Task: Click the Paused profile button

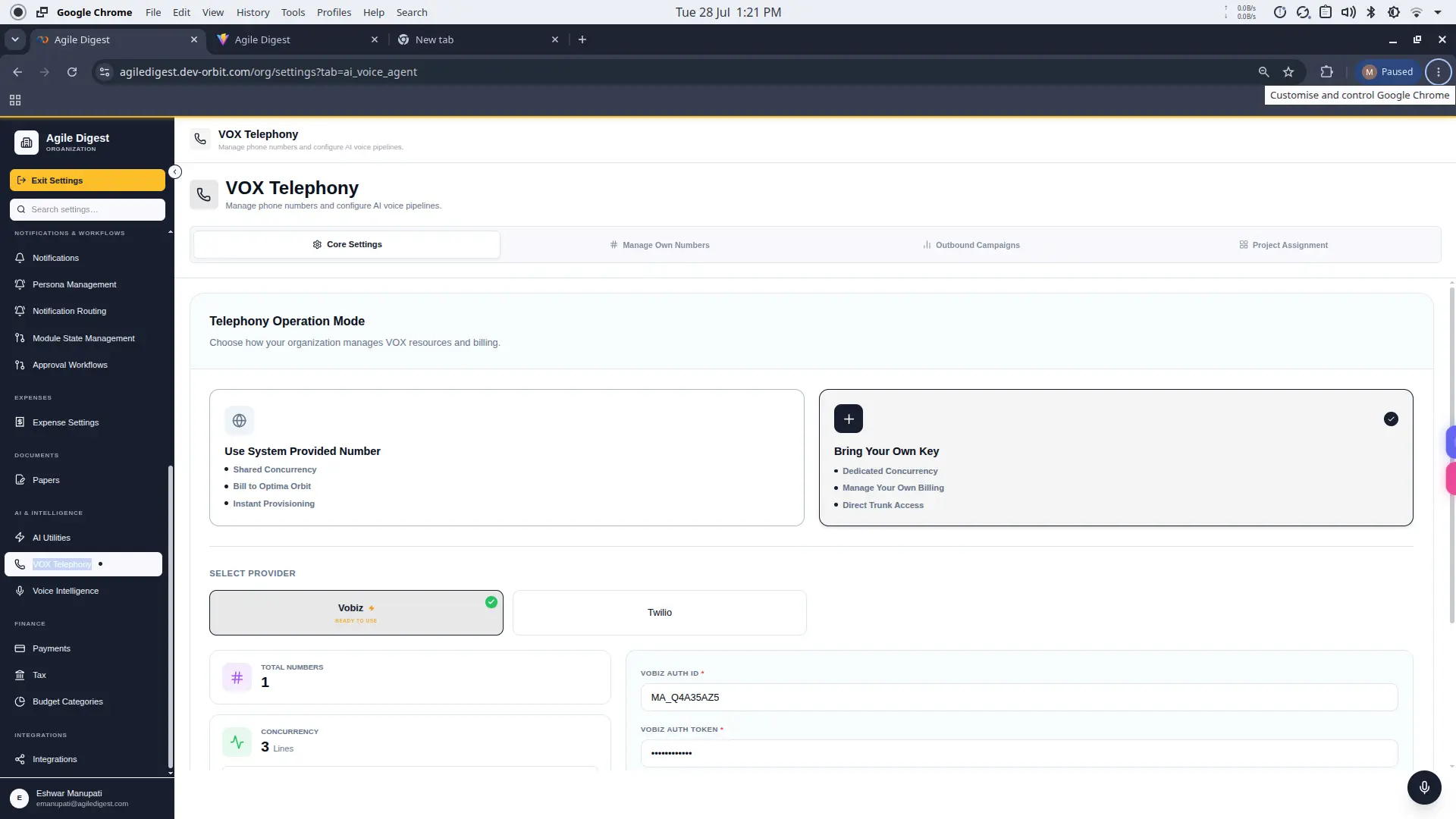Action: [x=1388, y=72]
